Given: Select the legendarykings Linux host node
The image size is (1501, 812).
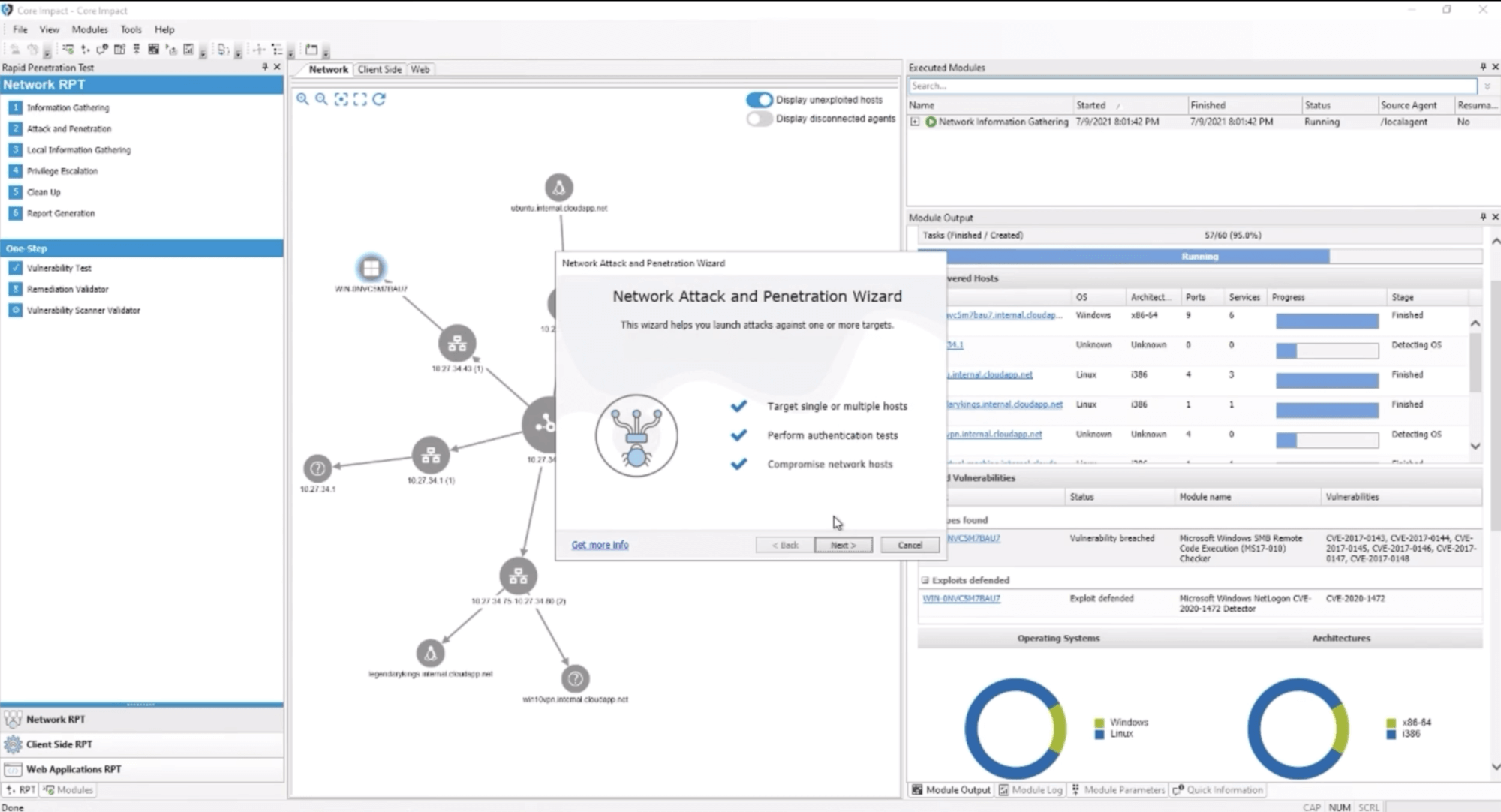Looking at the screenshot, I should pos(430,654).
